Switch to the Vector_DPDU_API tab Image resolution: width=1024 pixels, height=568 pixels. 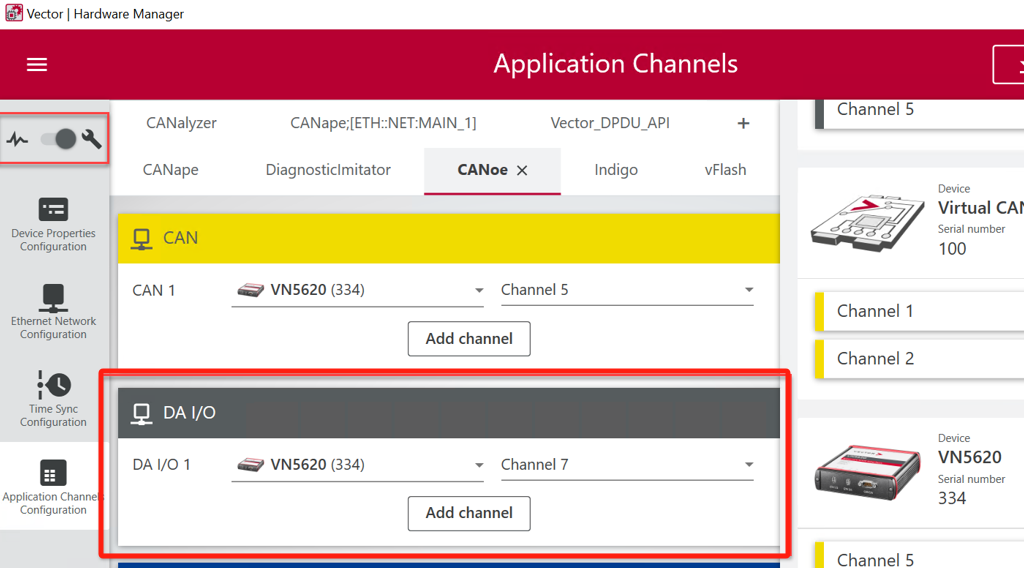coord(610,123)
